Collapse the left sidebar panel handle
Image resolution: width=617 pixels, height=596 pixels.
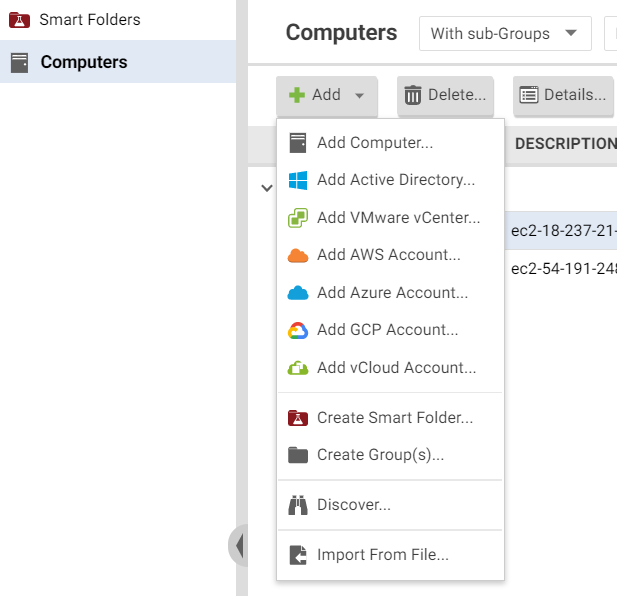(x=238, y=546)
